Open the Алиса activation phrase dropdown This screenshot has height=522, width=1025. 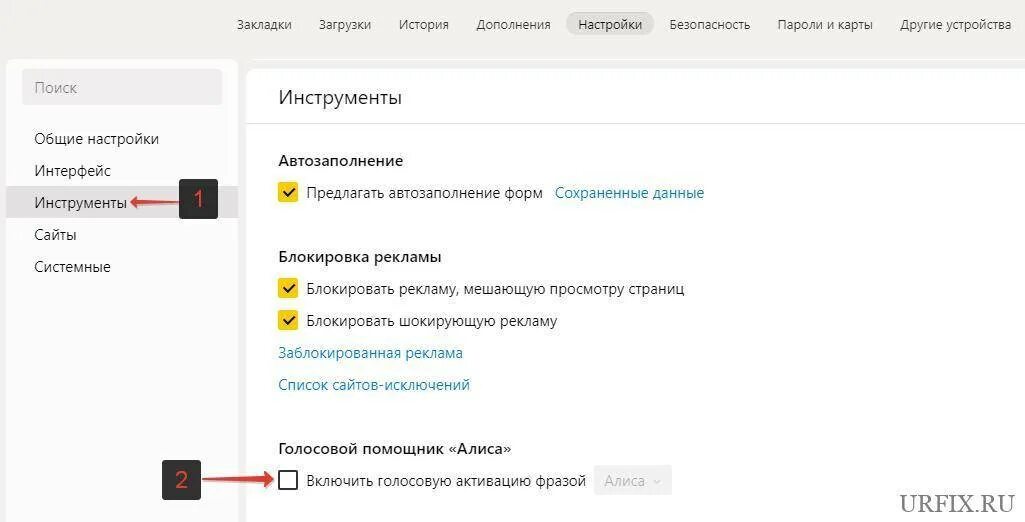[x=632, y=481]
